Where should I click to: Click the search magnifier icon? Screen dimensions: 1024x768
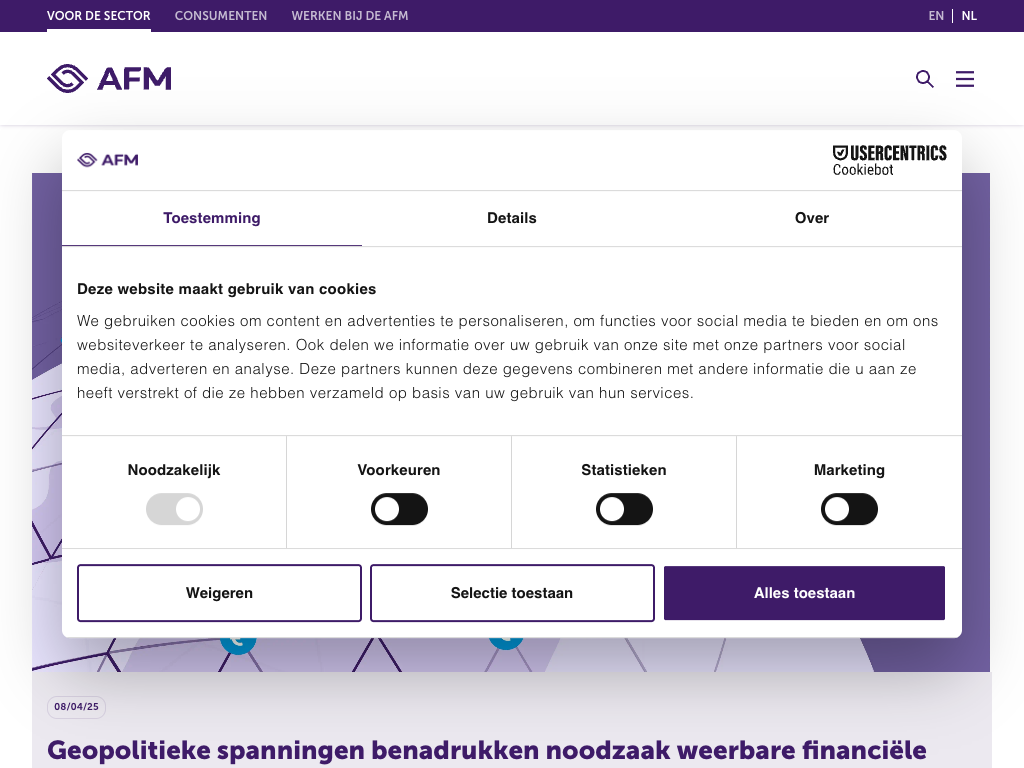pos(924,79)
